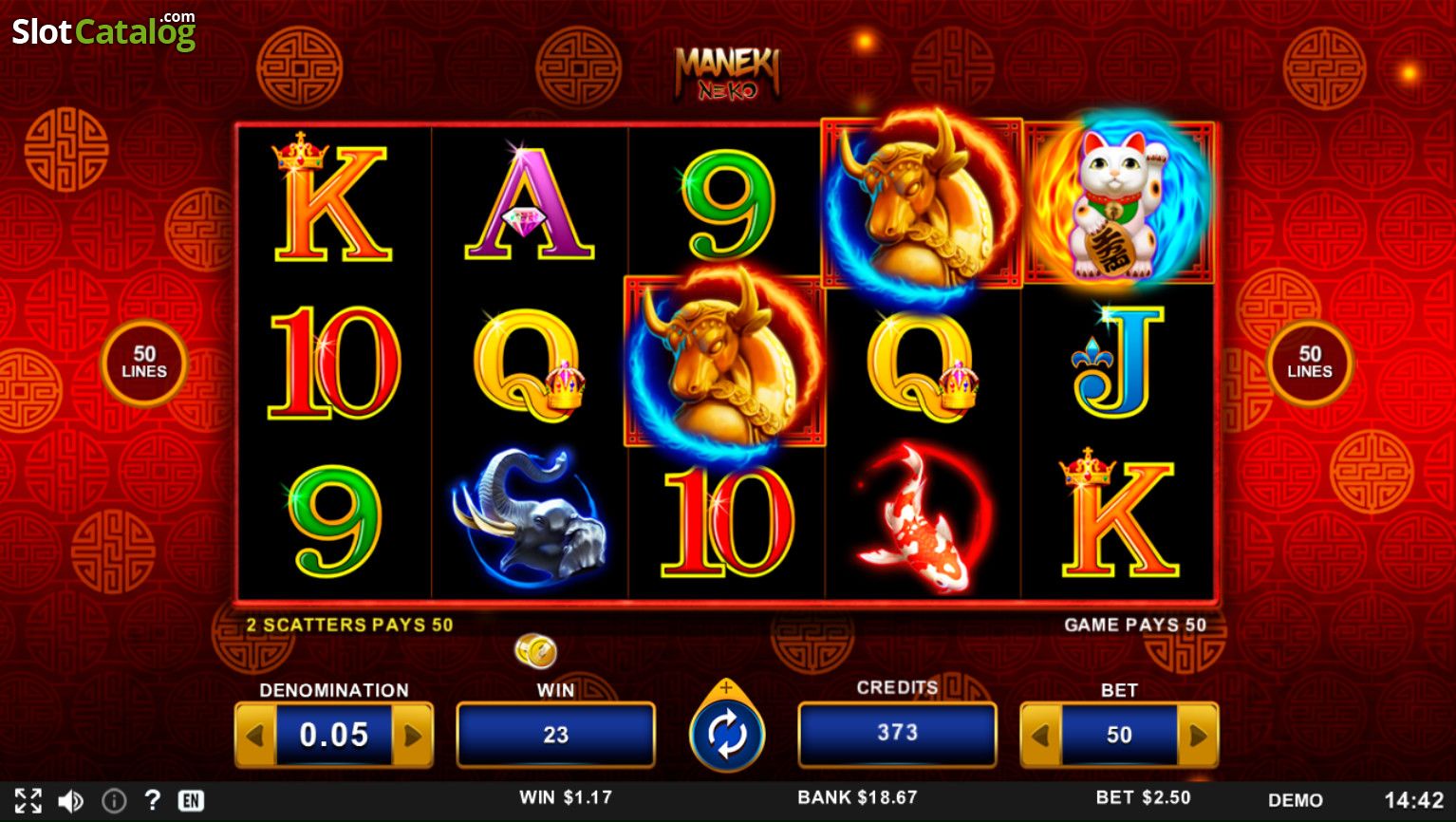Increase denomination with right arrow

(413, 735)
